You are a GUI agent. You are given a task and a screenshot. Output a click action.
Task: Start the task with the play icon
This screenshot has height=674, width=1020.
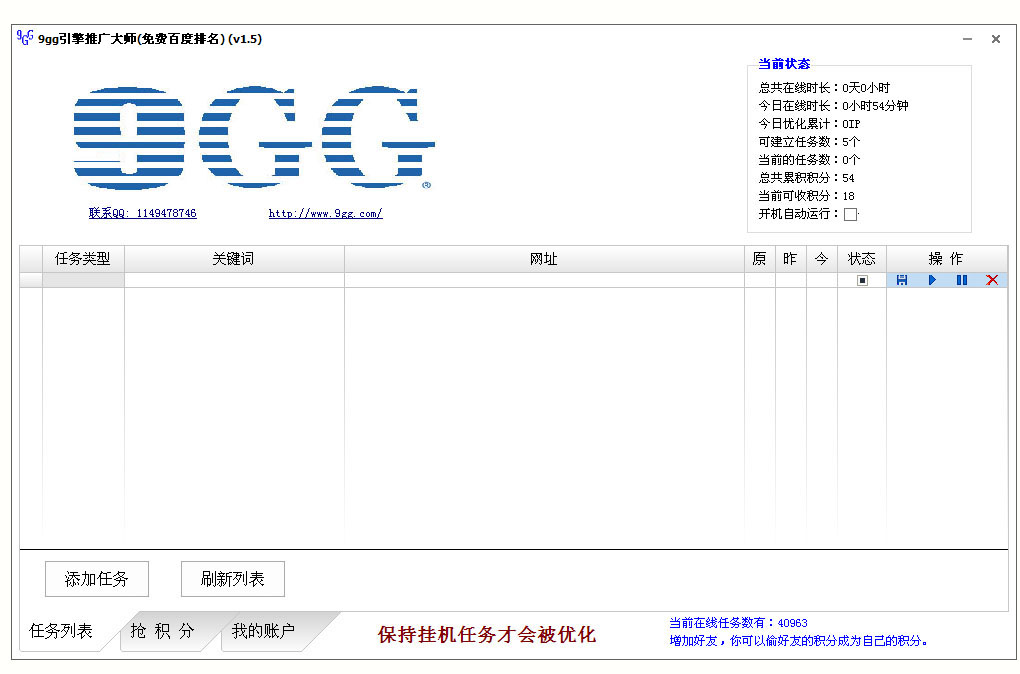click(932, 280)
